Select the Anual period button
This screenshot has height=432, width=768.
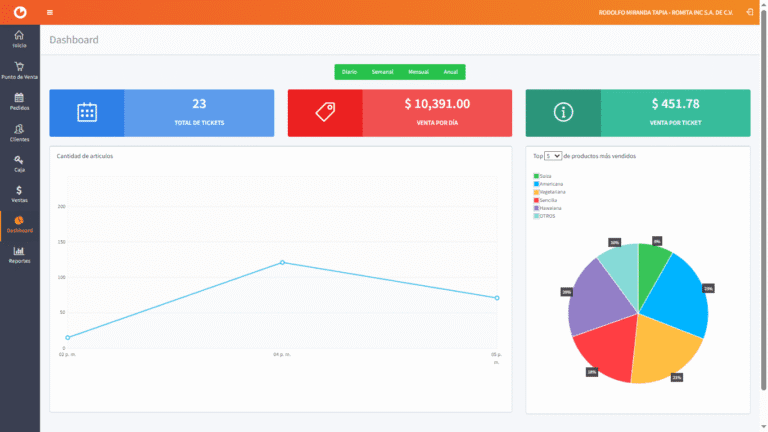point(450,72)
